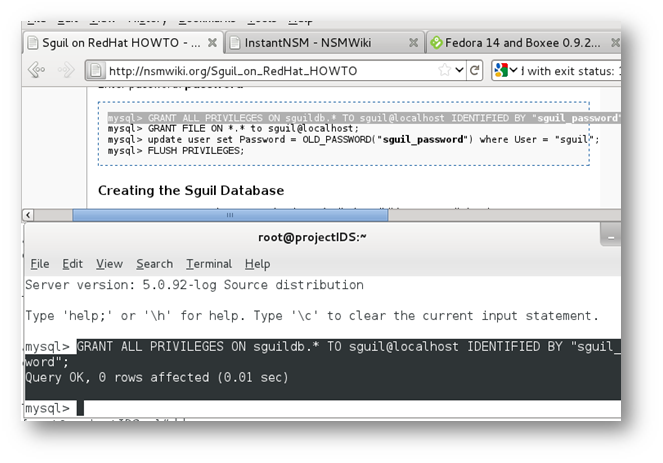663x463 pixels.
Task: Open the terminal File menu
Action: tap(39, 264)
